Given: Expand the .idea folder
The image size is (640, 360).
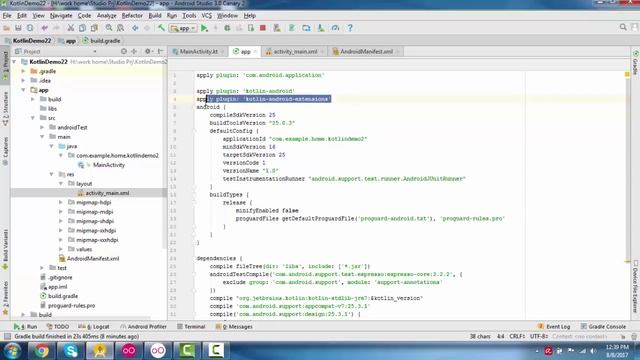Looking at the screenshot, I should (x=23, y=81).
